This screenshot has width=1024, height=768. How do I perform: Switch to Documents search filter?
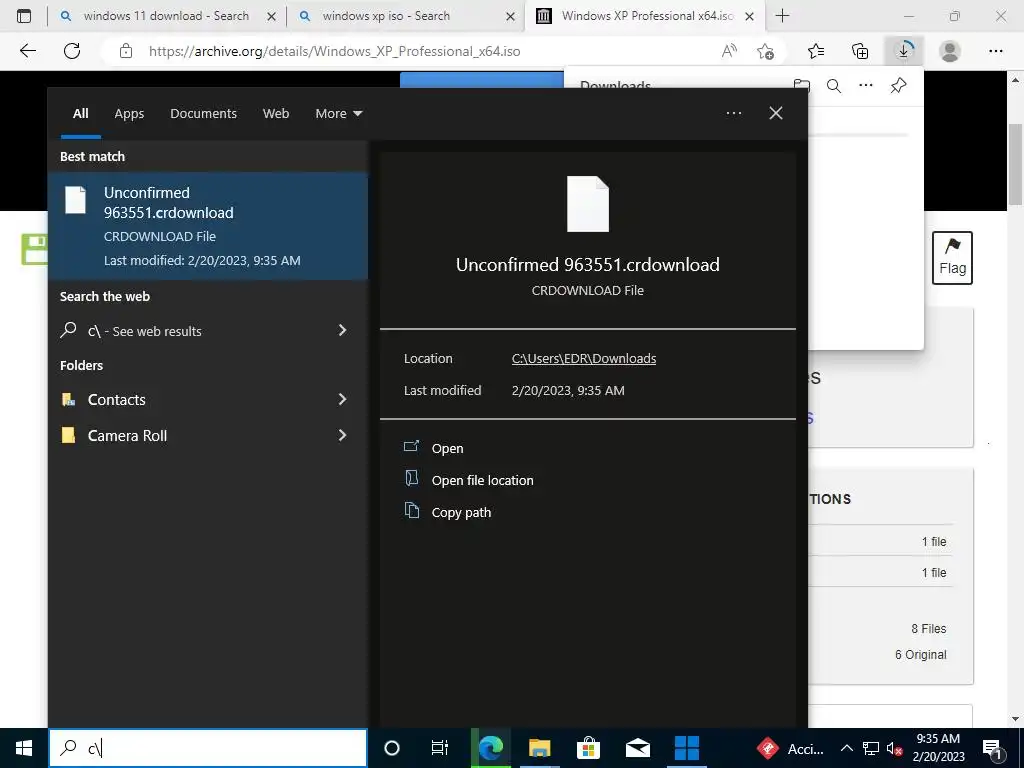[203, 114]
